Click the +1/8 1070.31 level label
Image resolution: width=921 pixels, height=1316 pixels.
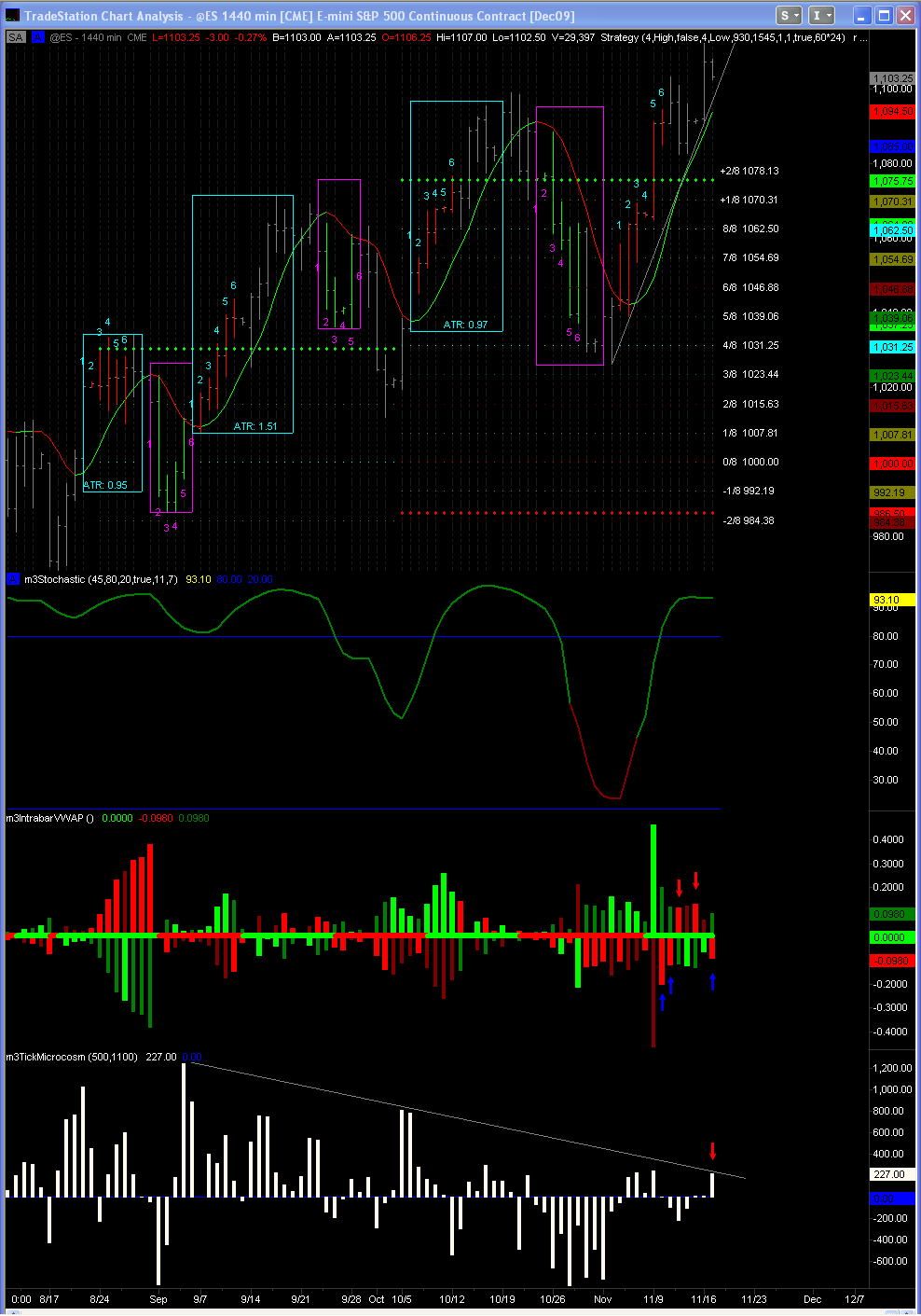click(749, 200)
